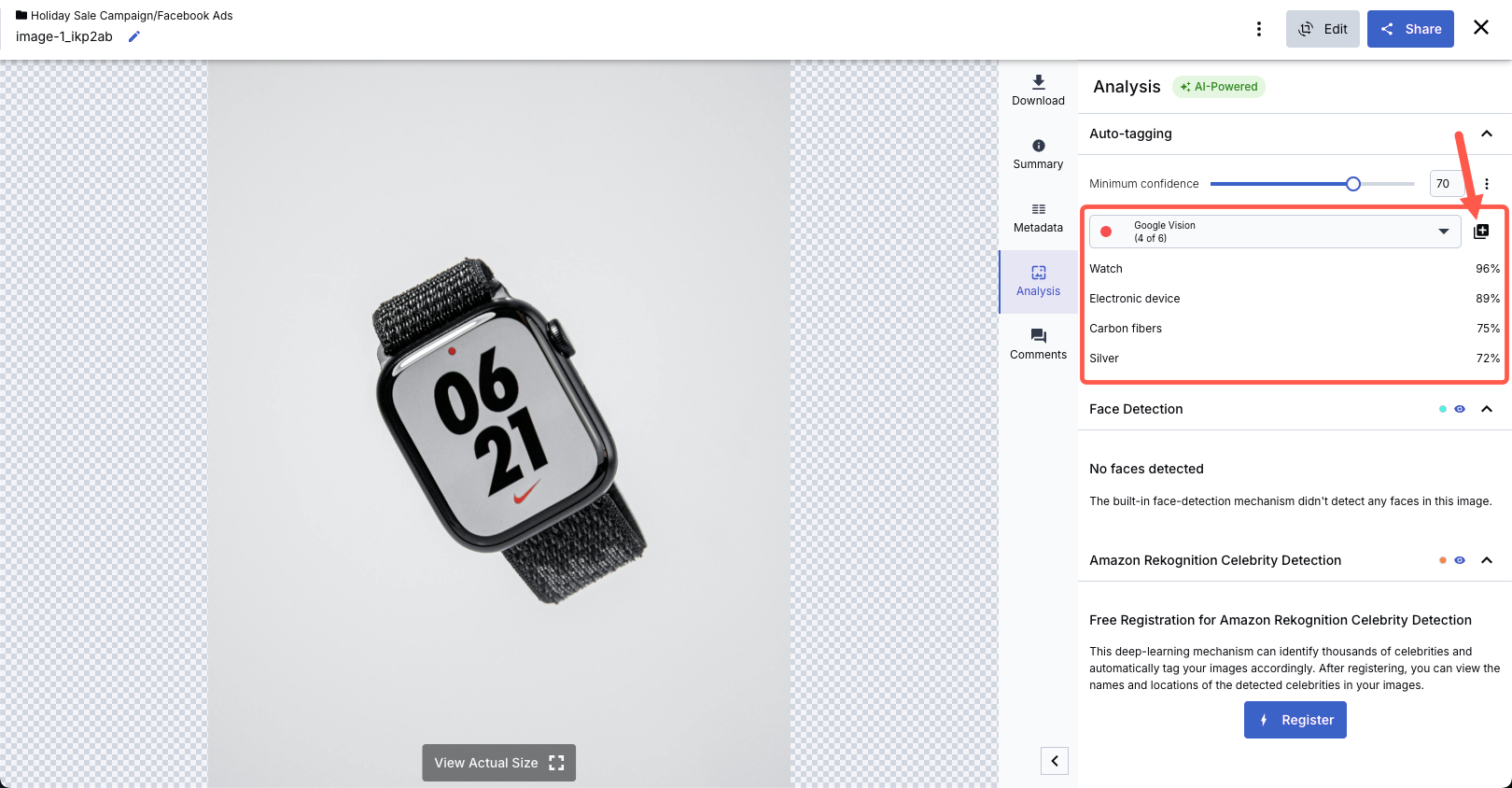The width and height of the screenshot is (1512, 788).
Task: Click the AI-Powered badge
Action: (1219, 87)
